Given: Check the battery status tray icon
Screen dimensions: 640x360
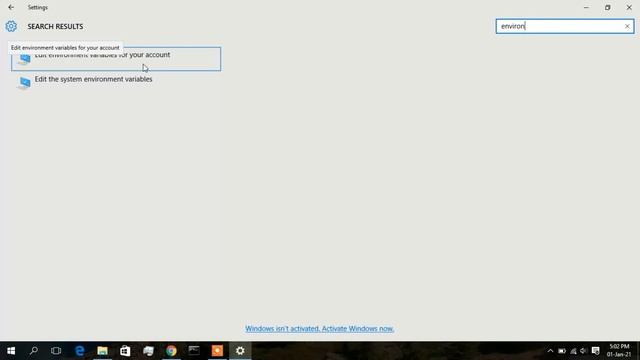Looking at the screenshot, I should [x=562, y=351].
